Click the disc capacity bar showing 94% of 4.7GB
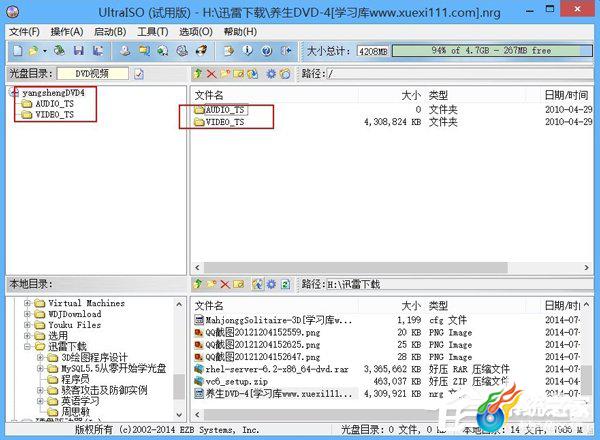The image size is (600, 440). pyautogui.click(x=492, y=51)
